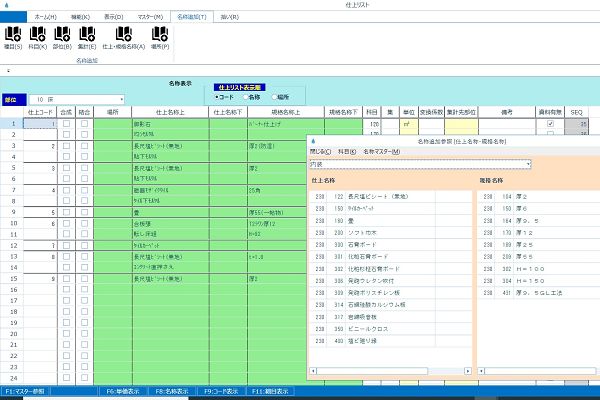Select the コード display-order radio button

pyautogui.click(x=217, y=97)
